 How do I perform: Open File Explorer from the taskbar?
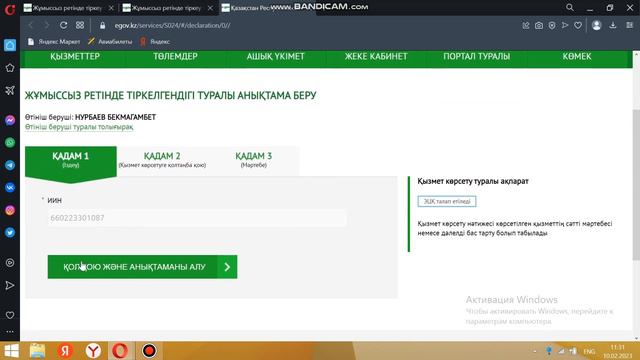(37, 351)
